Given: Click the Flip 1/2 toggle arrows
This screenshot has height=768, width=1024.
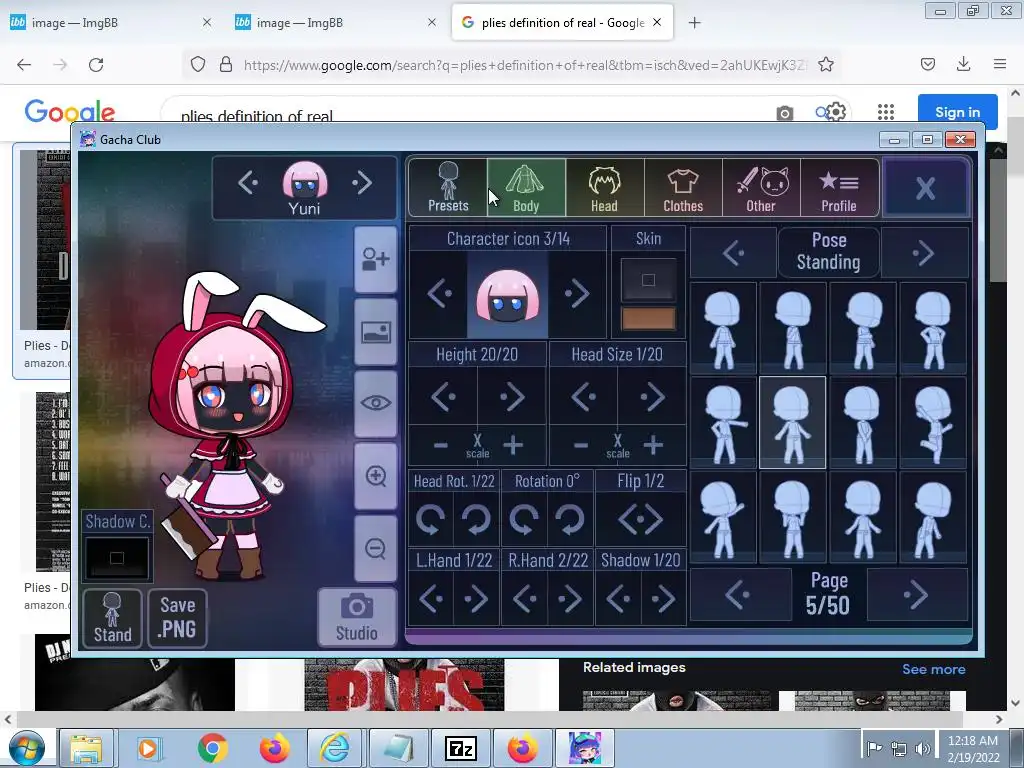Looking at the screenshot, I should [x=641, y=520].
